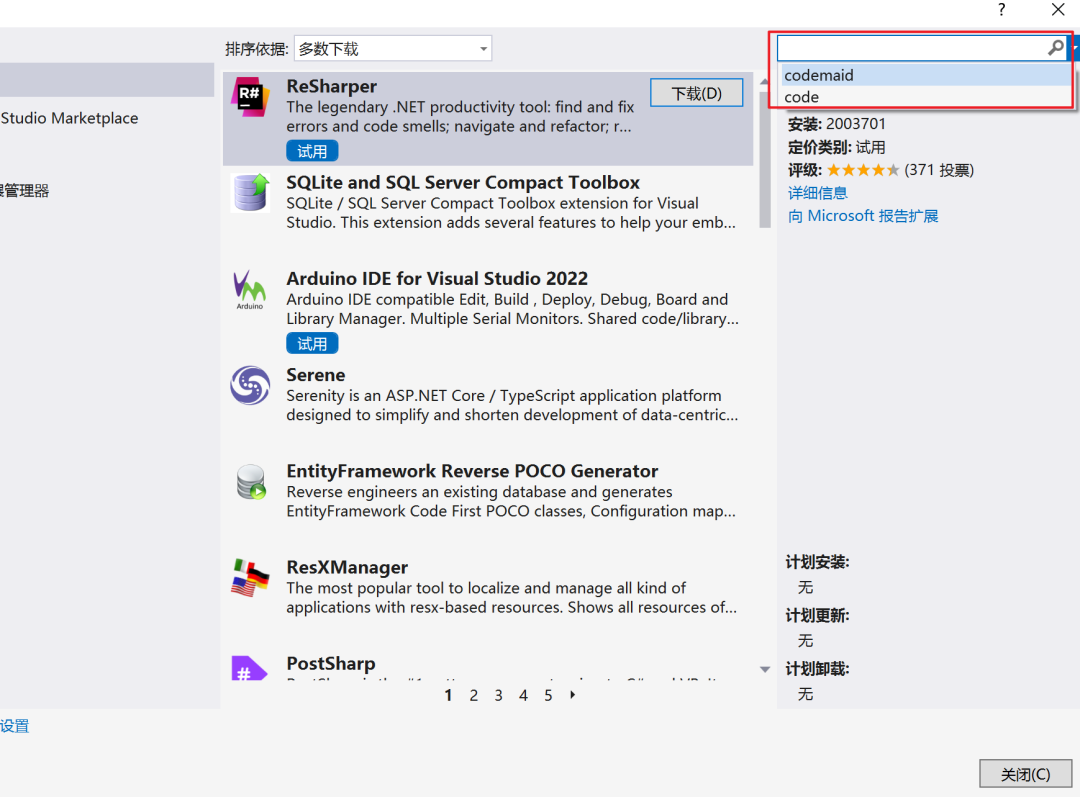1080x797 pixels.
Task: Click 向 Microsoft 报告扩展 link
Action: (x=863, y=216)
